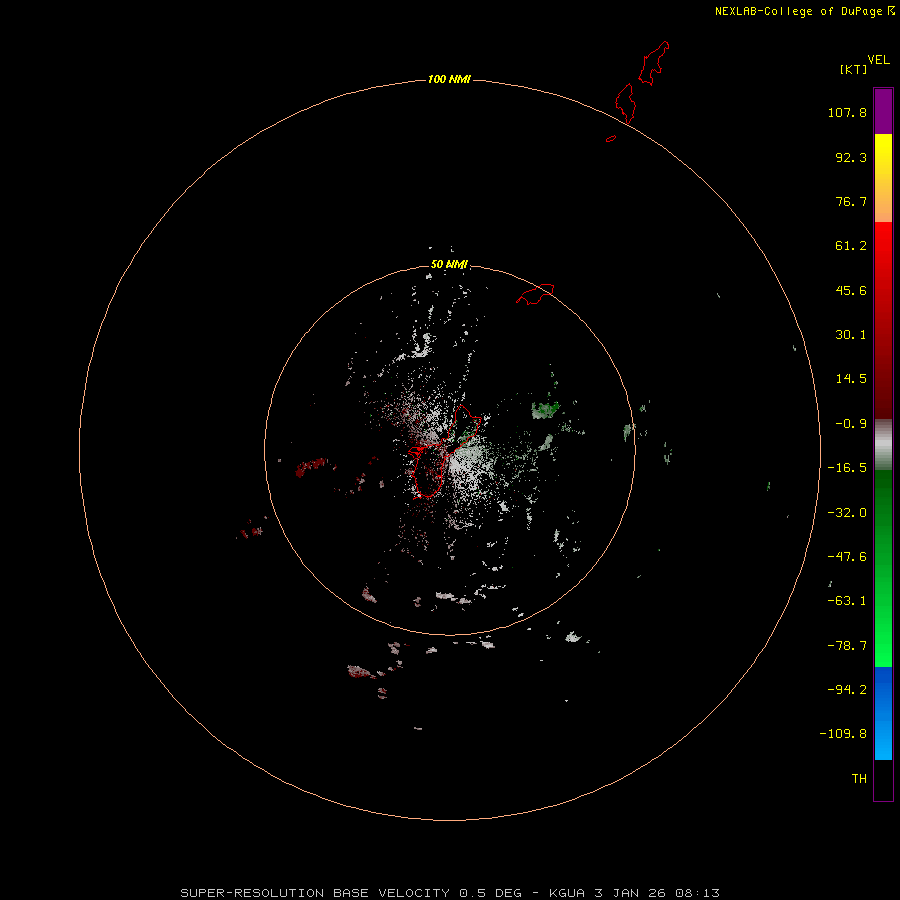Click the TH threshold label
This screenshot has width=900, height=900.
click(859, 779)
